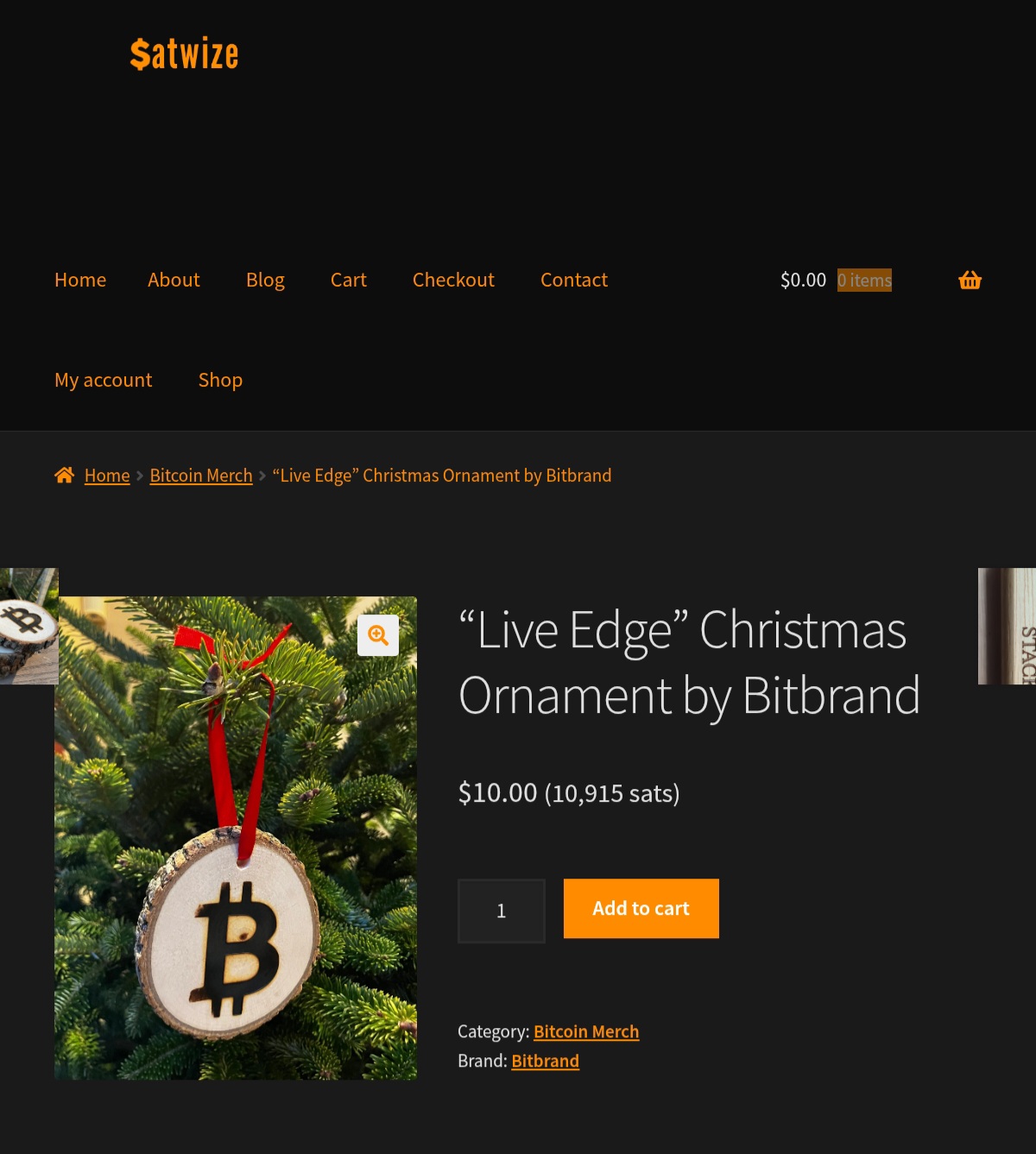1036x1154 pixels.
Task: Focus the quantity input field
Action: pyautogui.click(x=502, y=911)
